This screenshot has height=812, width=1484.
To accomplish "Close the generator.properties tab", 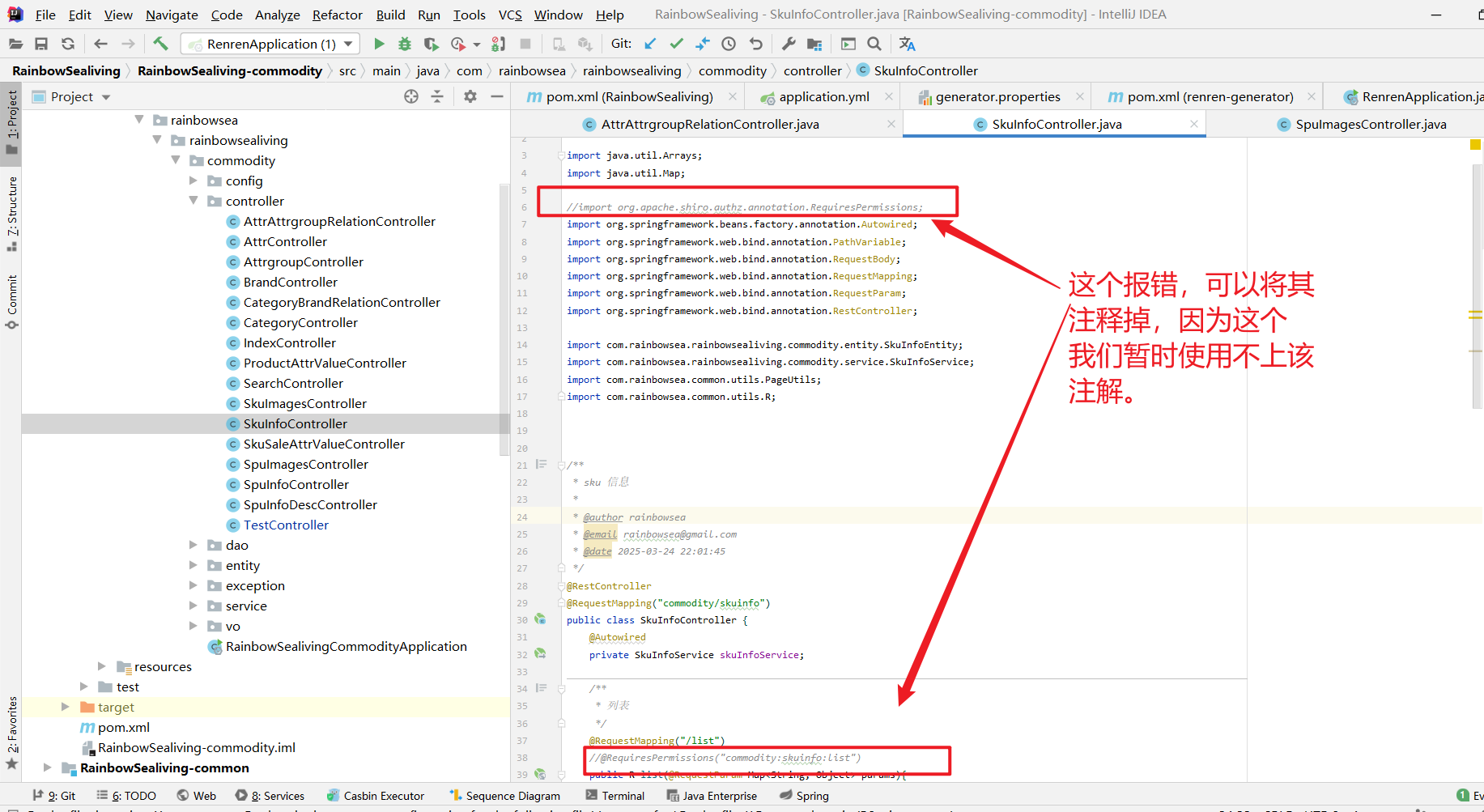I will 1080,96.
